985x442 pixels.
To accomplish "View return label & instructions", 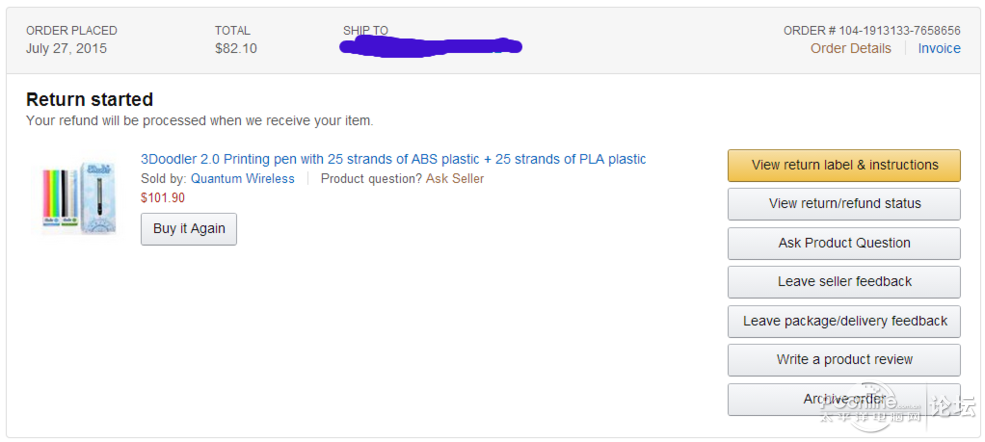I will tap(844, 165).
